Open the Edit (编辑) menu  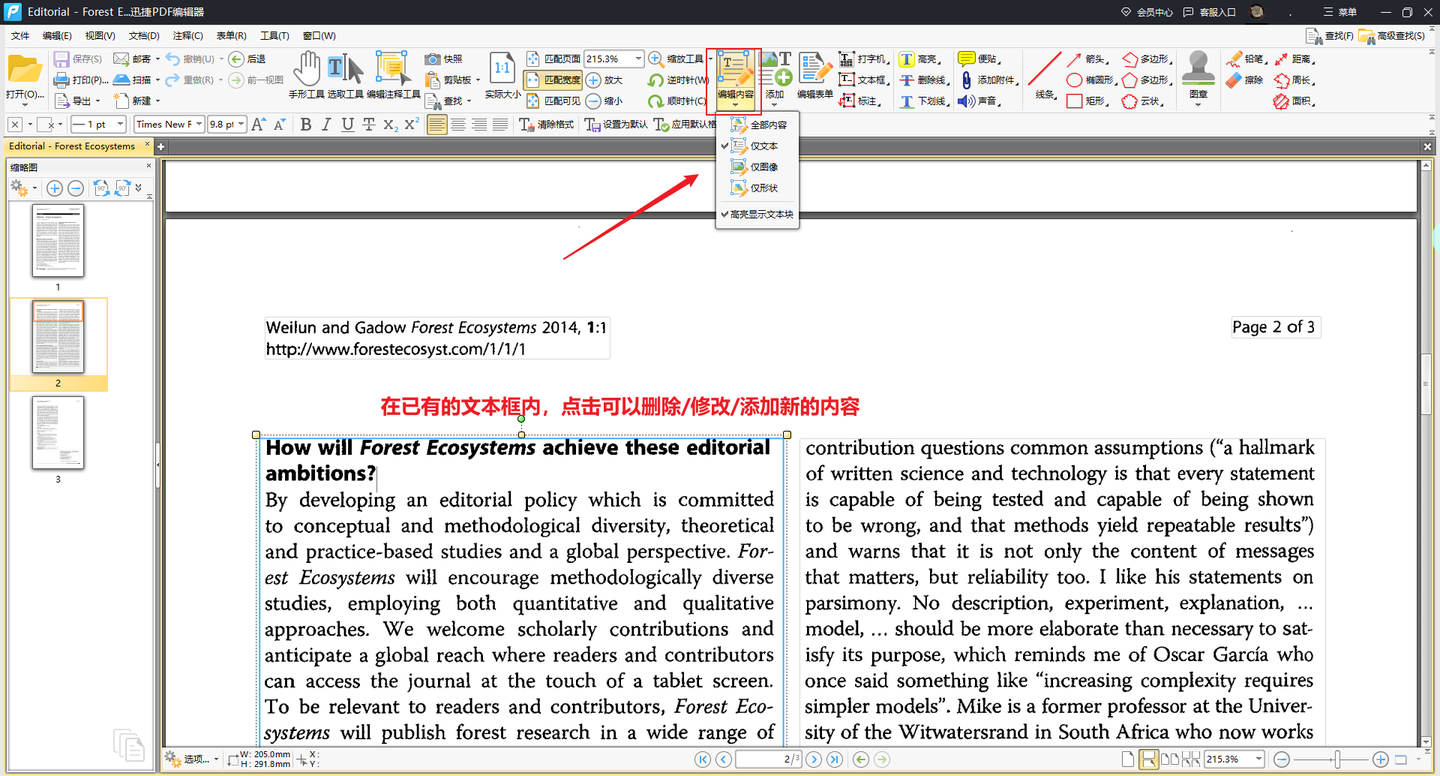pos(57,36)
